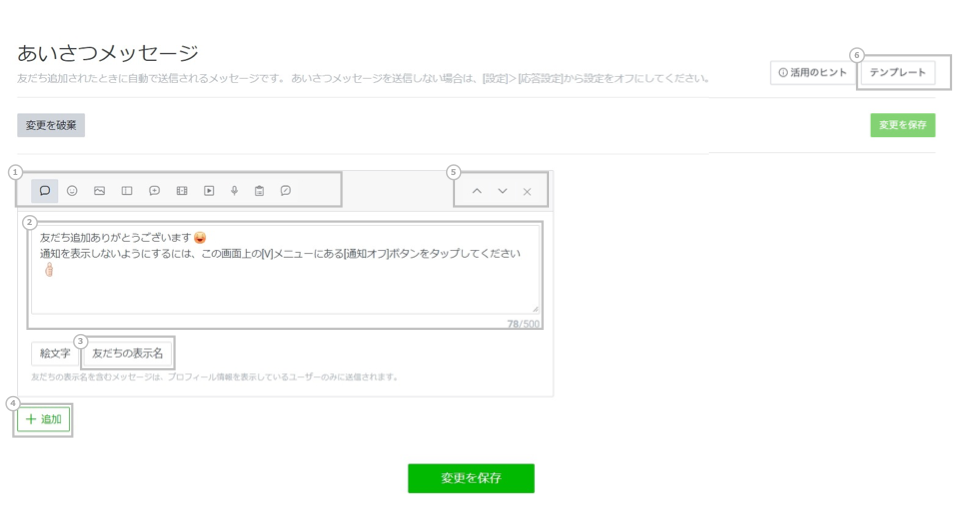Viewport: 960px width, 506px height.
Task: Select the text message speech bubble icon
Action: pos(45,190)
